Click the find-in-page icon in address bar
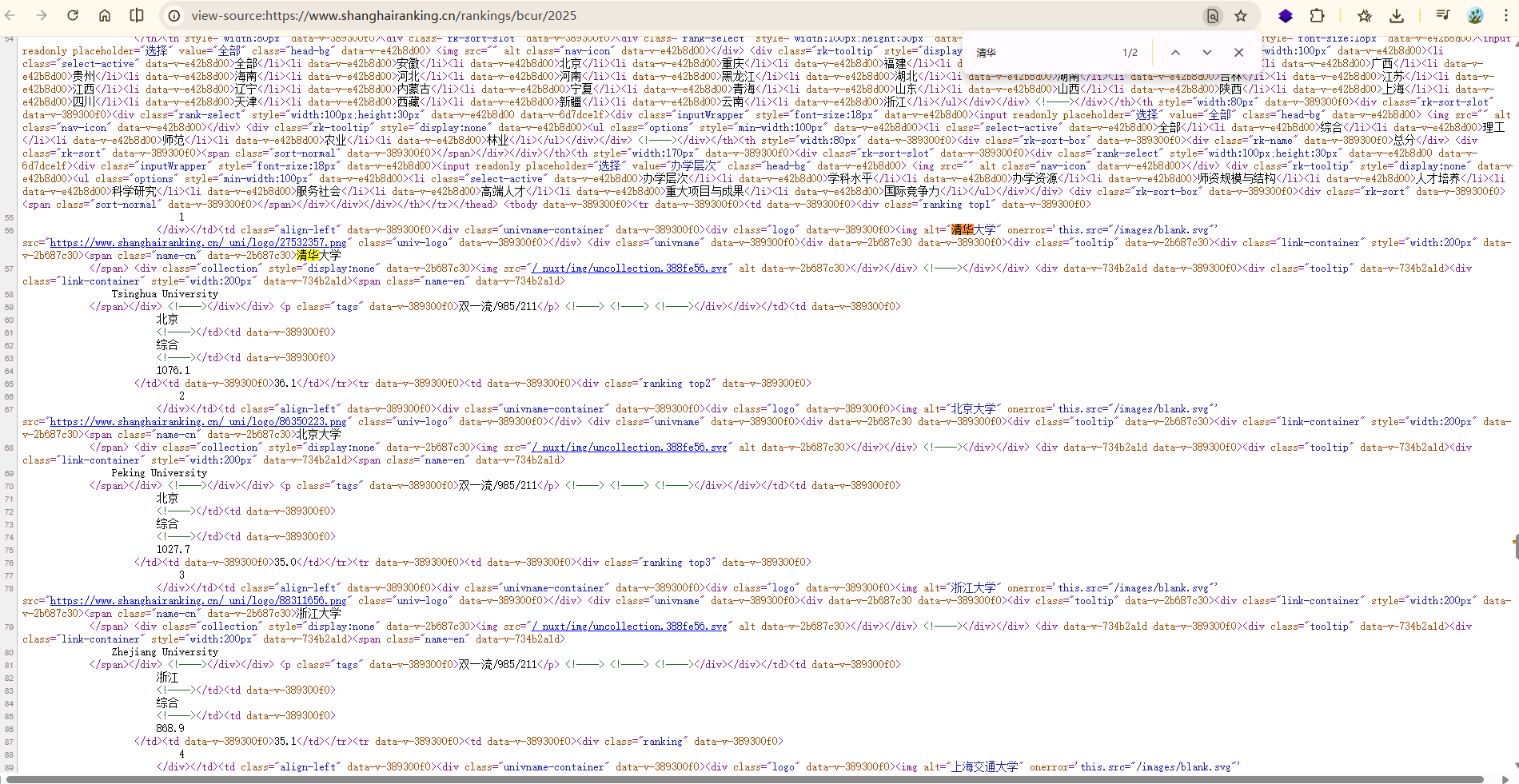This screenshot has width=1519, height=784. (x=1213, y=15)
